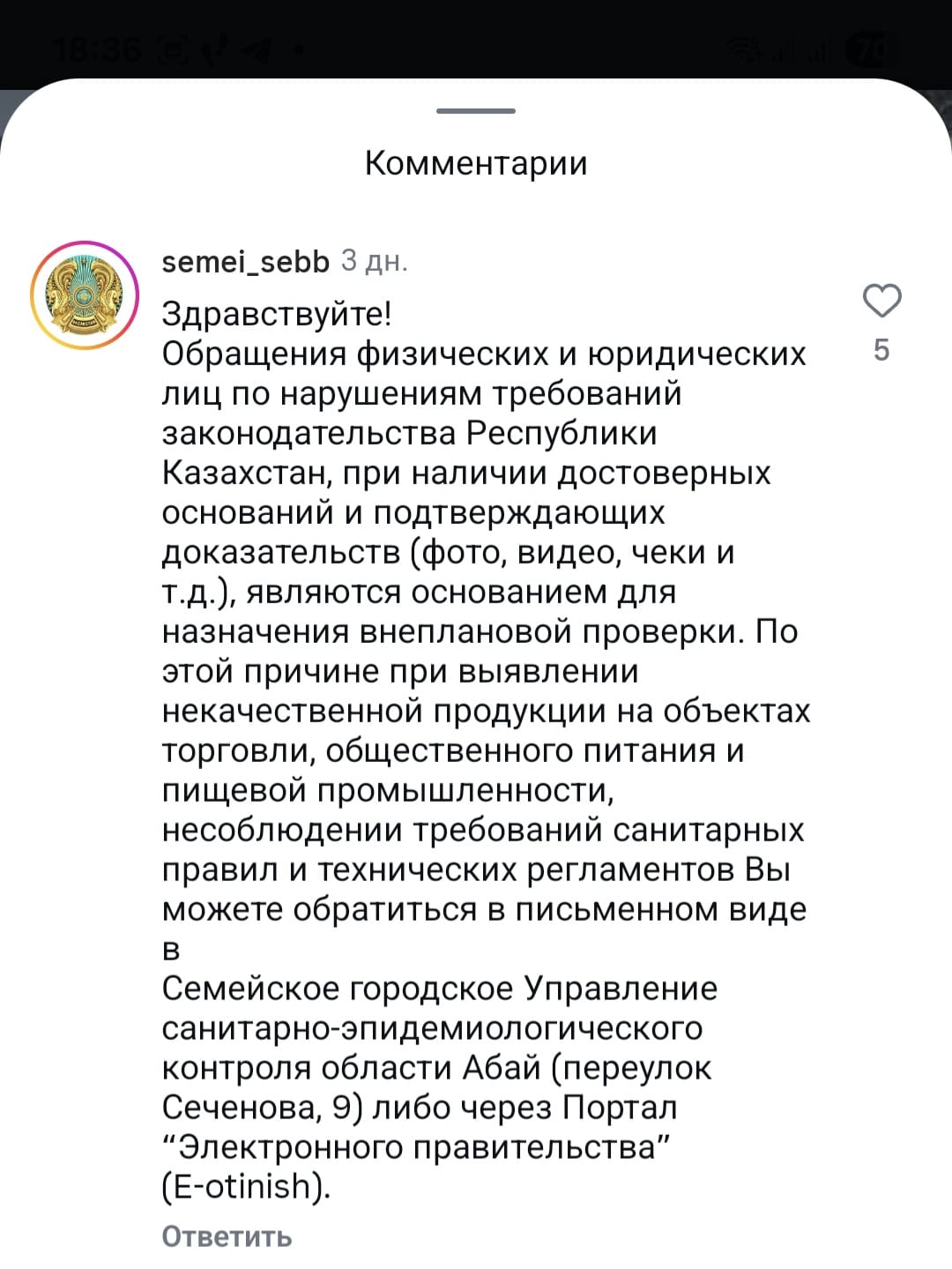This screenshot has height=1269, width=952.
Task: Tap the notification dot in status bar
Action: (298, 50)
